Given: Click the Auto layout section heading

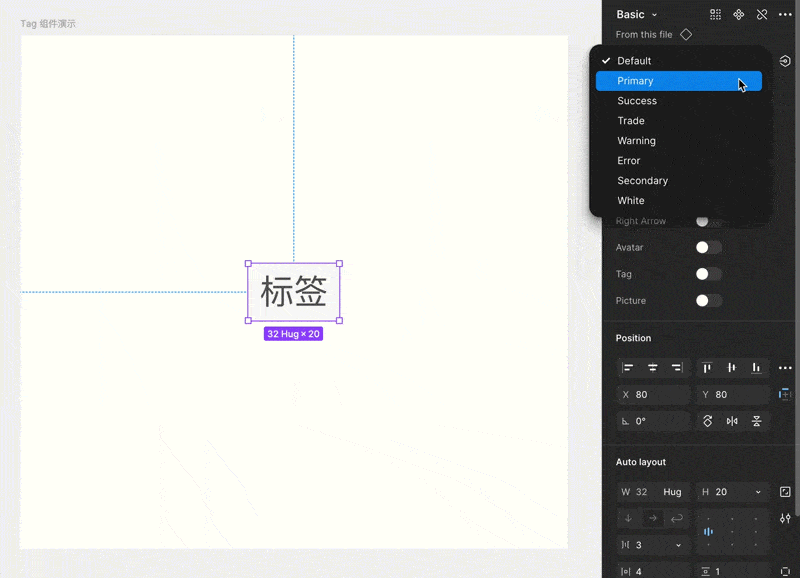Looking at the screenshot, I should (x=641, y=462).
